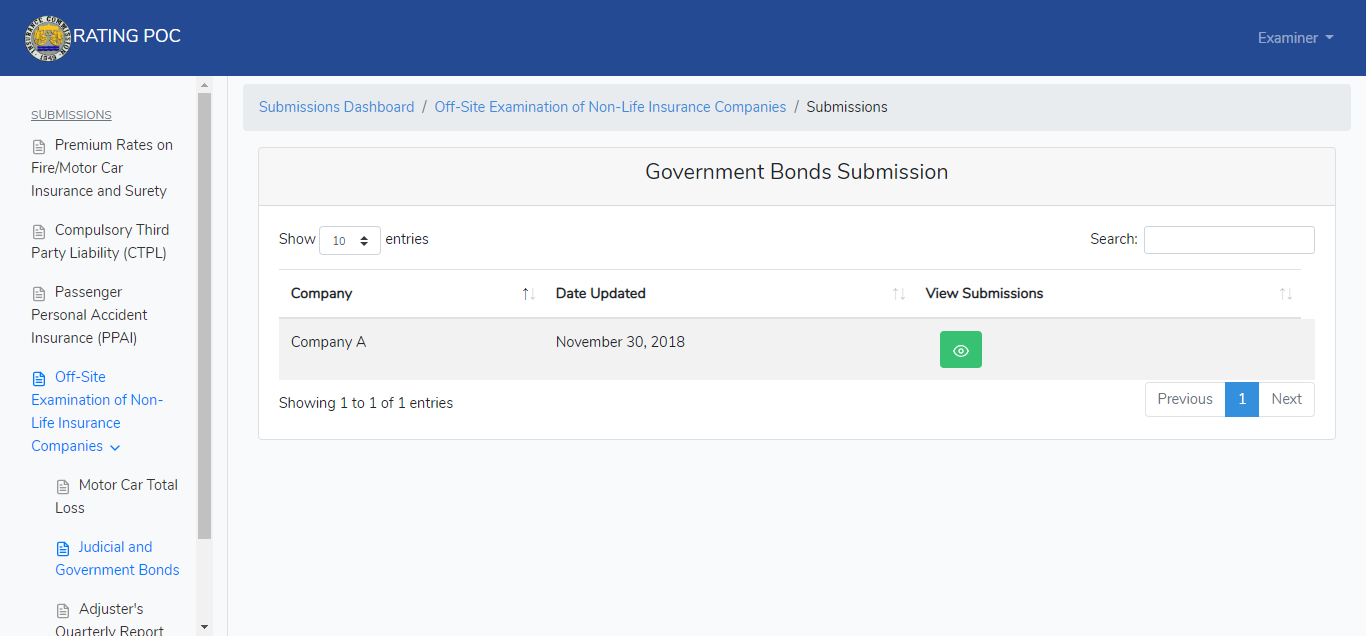
Task: Click the Submissions breadcrumb current page text
Action: [x=847, y=107]
